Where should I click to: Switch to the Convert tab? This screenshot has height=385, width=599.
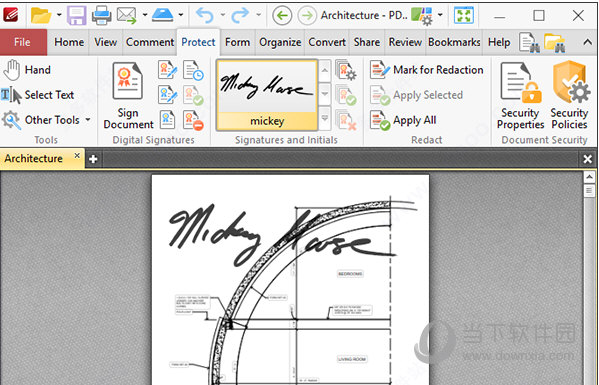327,42
